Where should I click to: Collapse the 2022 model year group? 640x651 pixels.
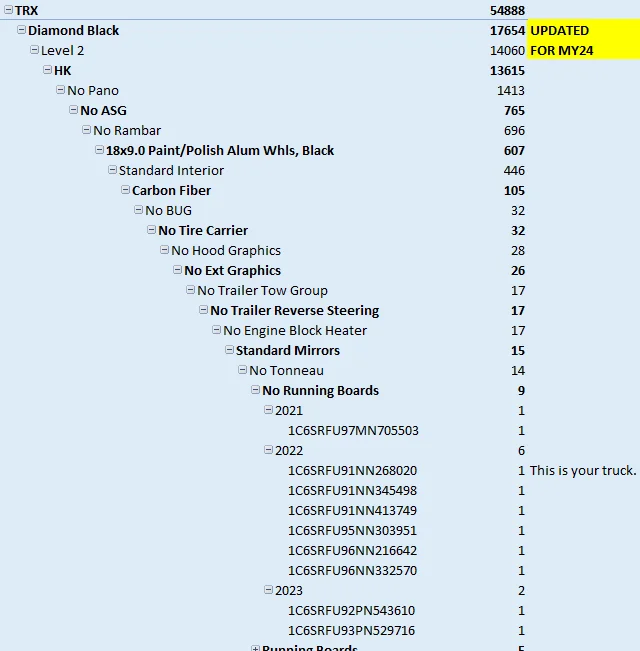click(x=269, y=450)
